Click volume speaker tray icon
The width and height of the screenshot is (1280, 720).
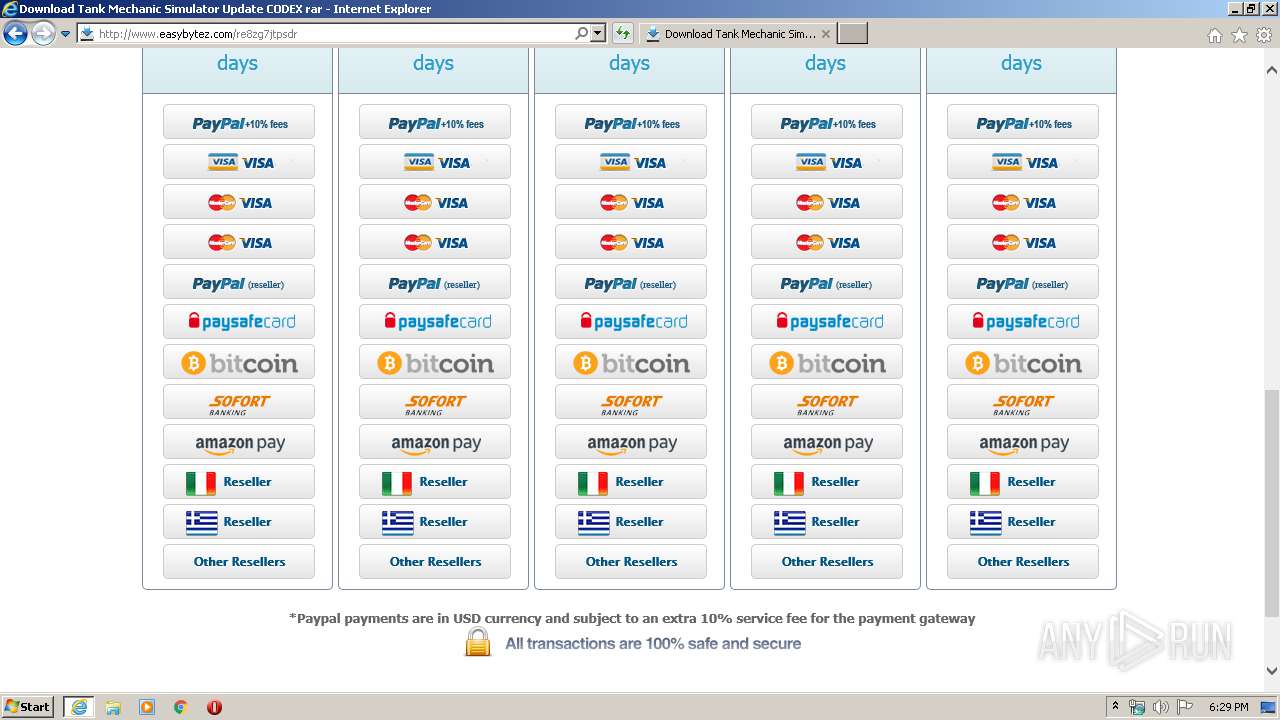(x=1161, y=707)
